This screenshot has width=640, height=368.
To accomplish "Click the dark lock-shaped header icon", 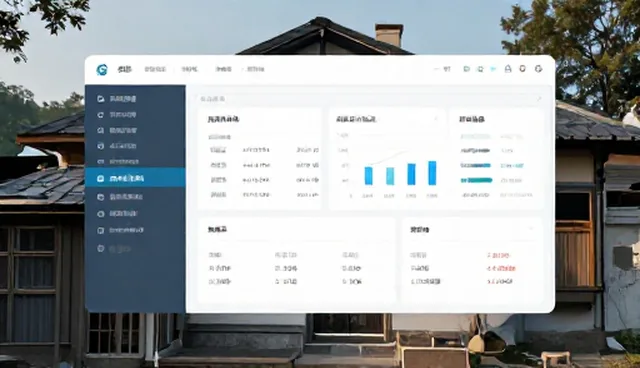I will pos(508,69).
